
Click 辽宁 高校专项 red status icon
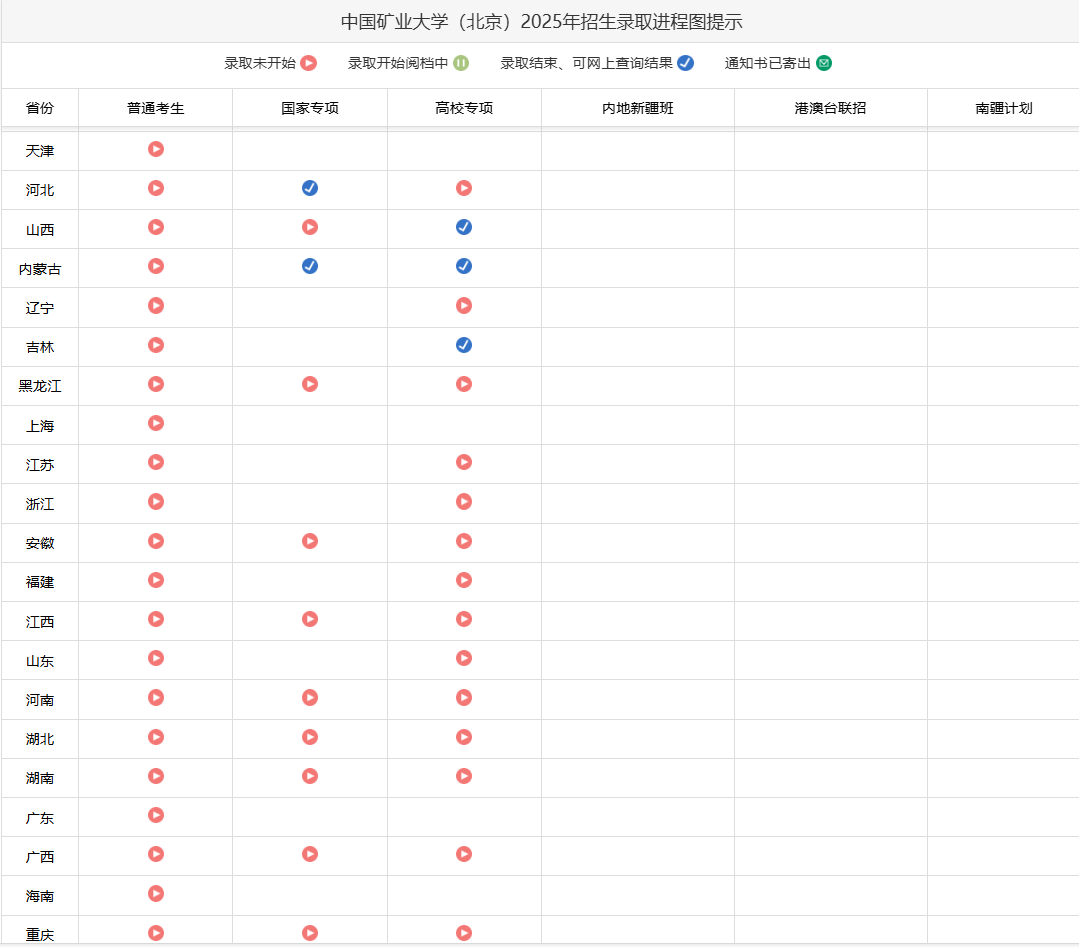point(464,306)
